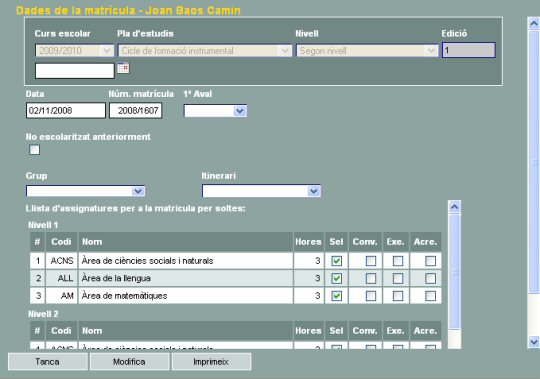This screenshot has height=379, width=540.
Task: Click the page scrollbar down arrow
Action: [x=534, y=342]
